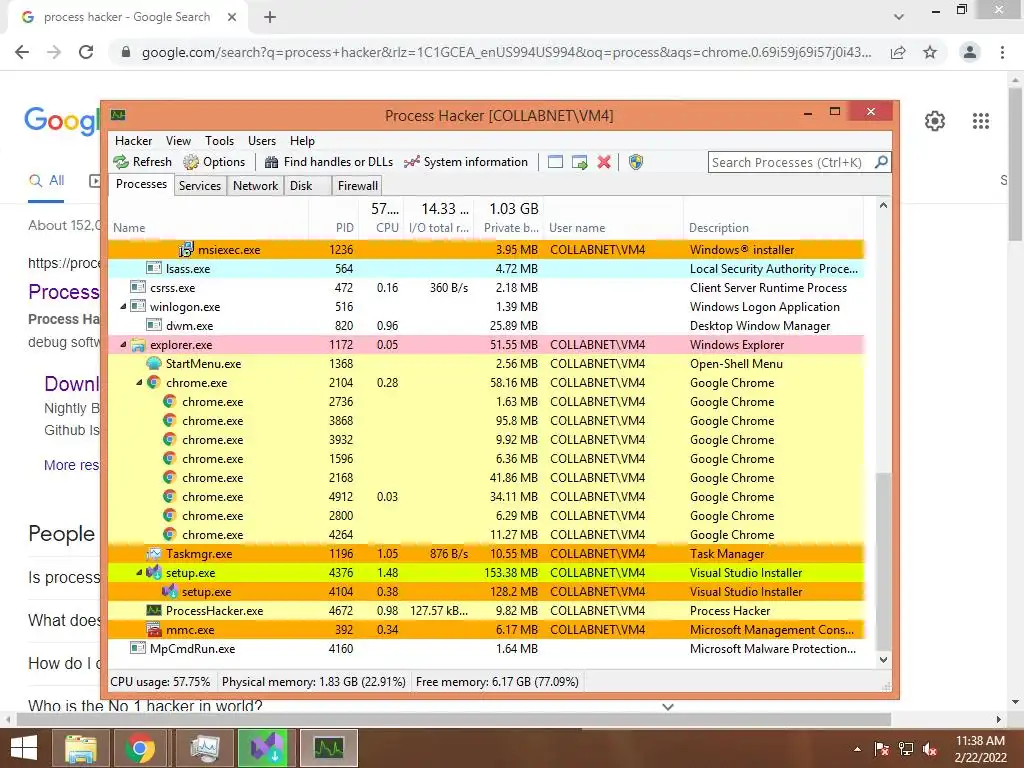1024x768 pixels.
Task: Click Process Hacker taskbar icon
Action: point(328,748)
